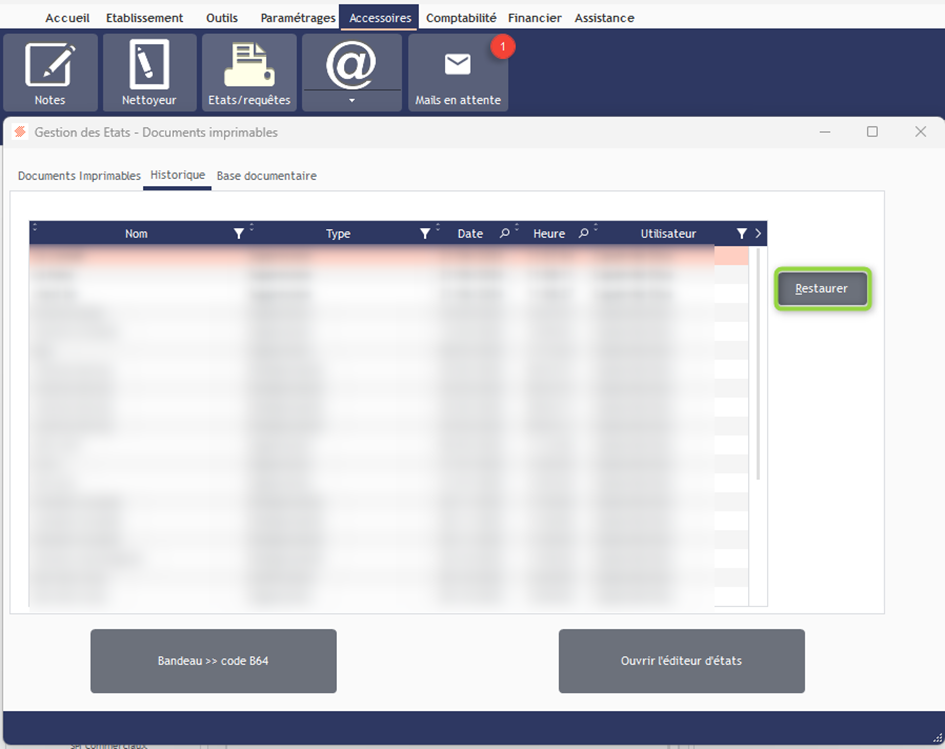This screenshot has width=945, height=749.
Task: Open the Notes tool
Action: click(50, 72)
